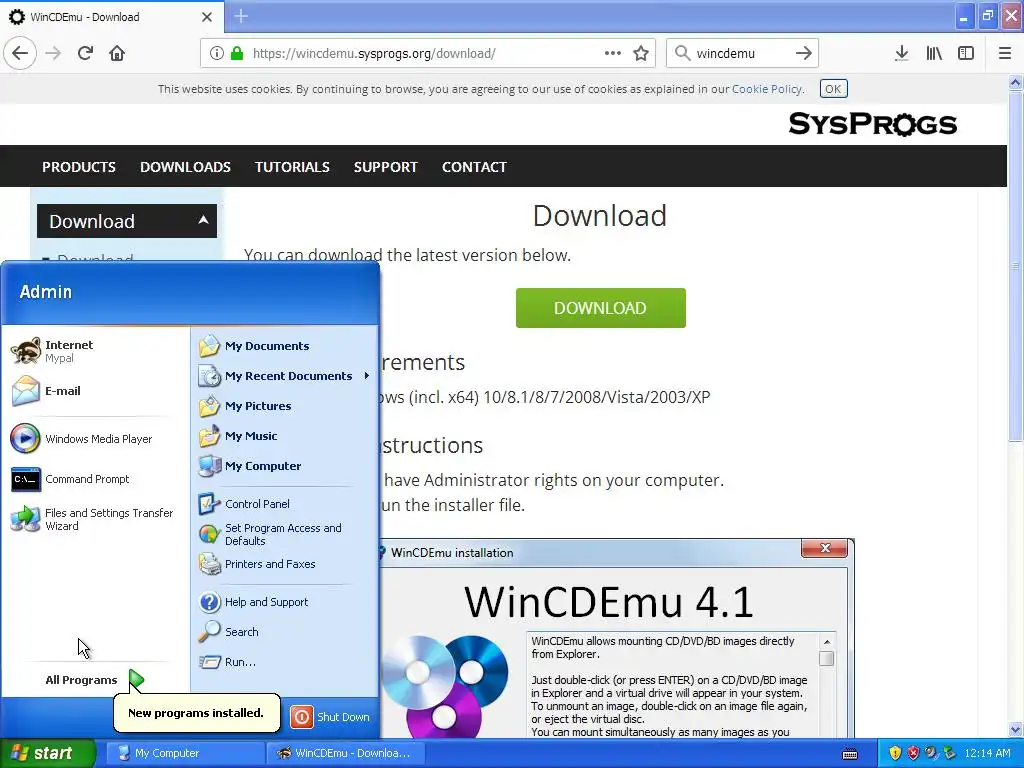Screen dimensions: 1024x768
Task: Go to the browser home page
Action: coord(117,53)
